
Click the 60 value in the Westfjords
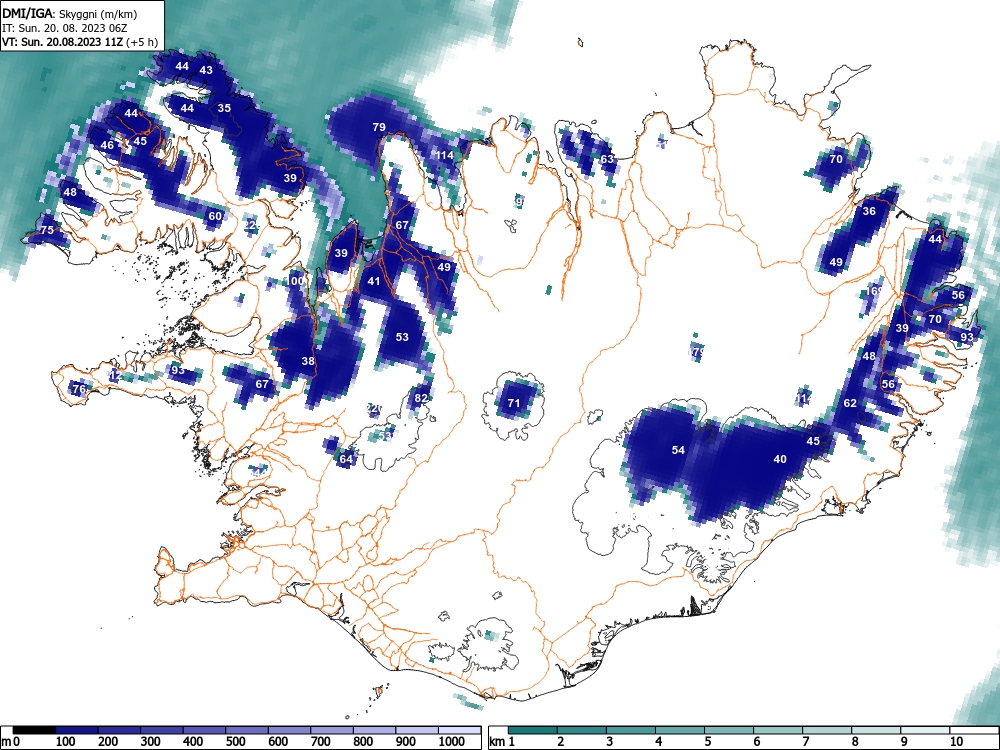215,216
